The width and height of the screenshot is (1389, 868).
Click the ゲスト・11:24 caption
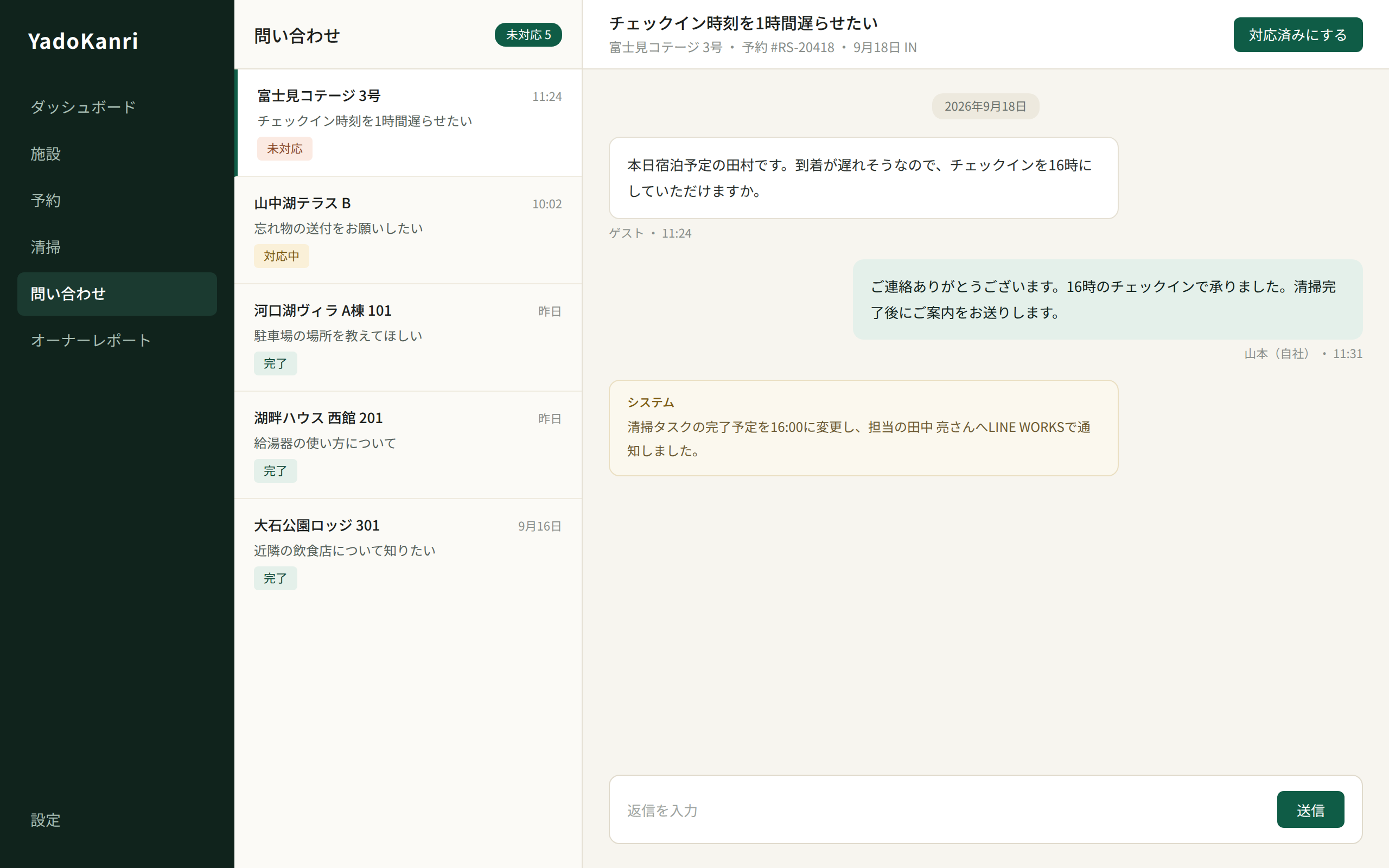(649, 233)
